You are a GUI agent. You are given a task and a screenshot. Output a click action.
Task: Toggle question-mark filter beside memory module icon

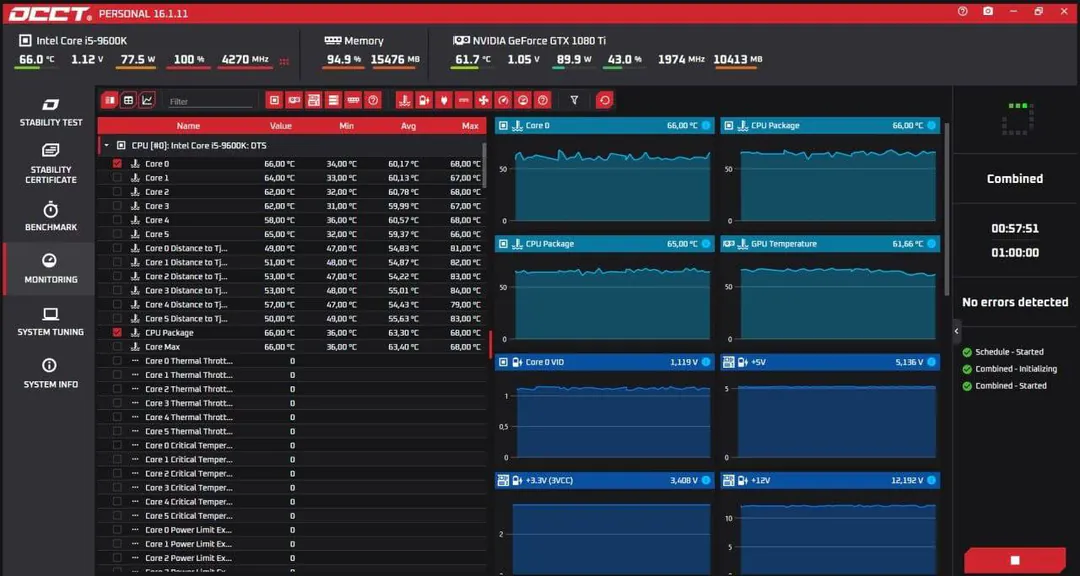click(x=373, y=101)
